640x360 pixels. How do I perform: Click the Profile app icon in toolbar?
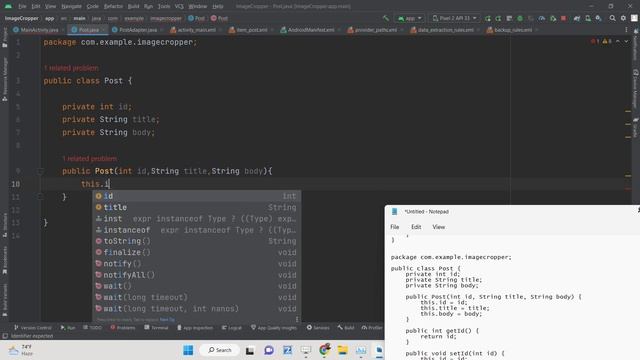coord(542,18)
